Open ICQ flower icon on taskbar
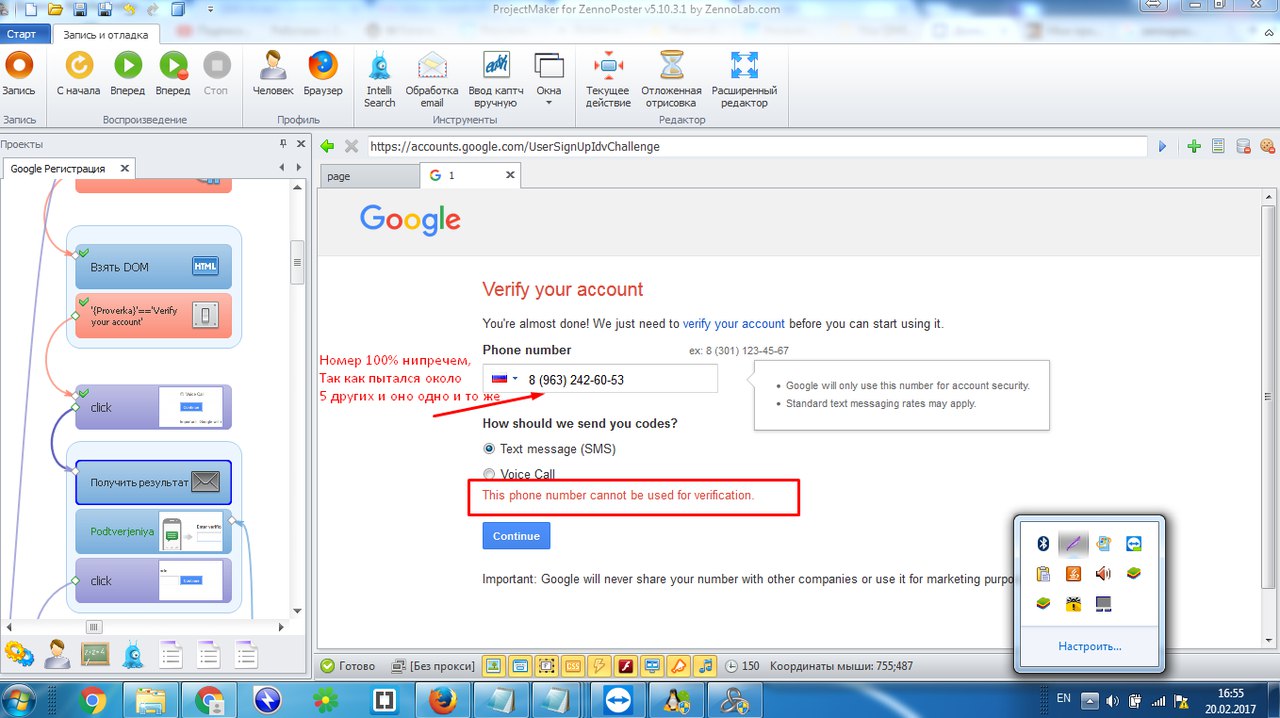 tap(326, 700)
